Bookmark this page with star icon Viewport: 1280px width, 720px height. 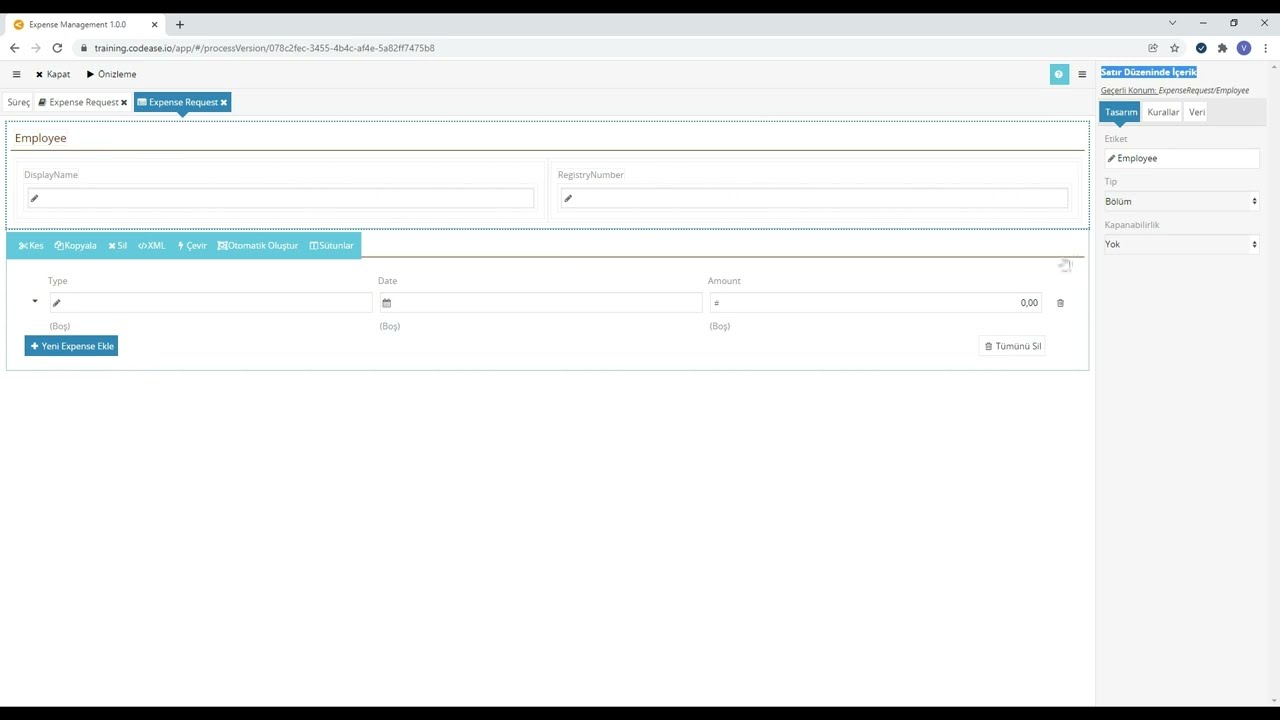[1175, 48]
